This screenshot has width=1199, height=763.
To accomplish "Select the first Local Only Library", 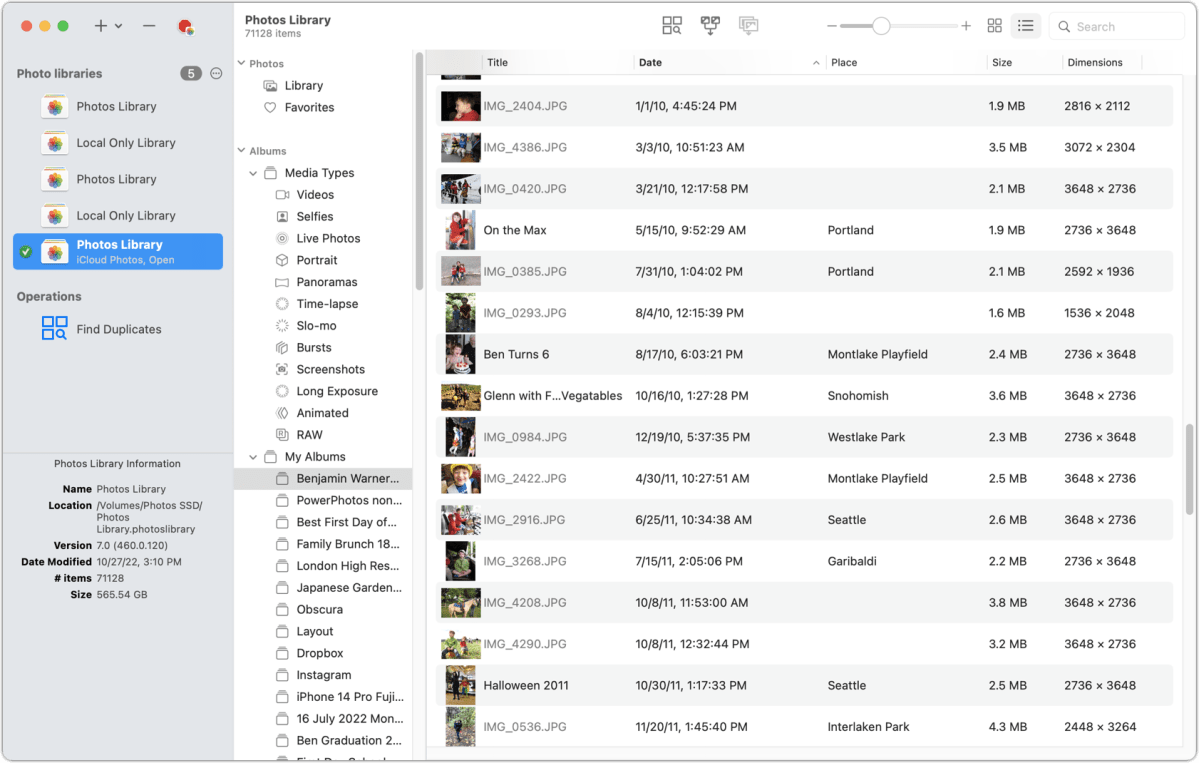I will 118,143.
